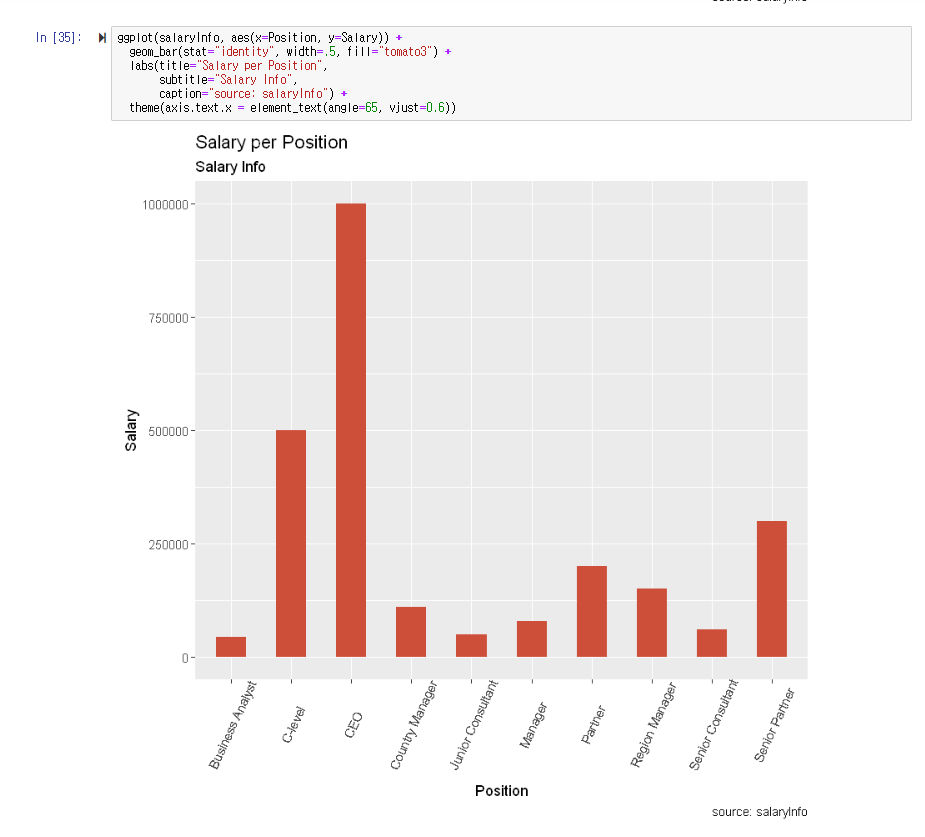
Task: Click the "Junior Consultant" x-axis label
Action: [x=474, y=725]
